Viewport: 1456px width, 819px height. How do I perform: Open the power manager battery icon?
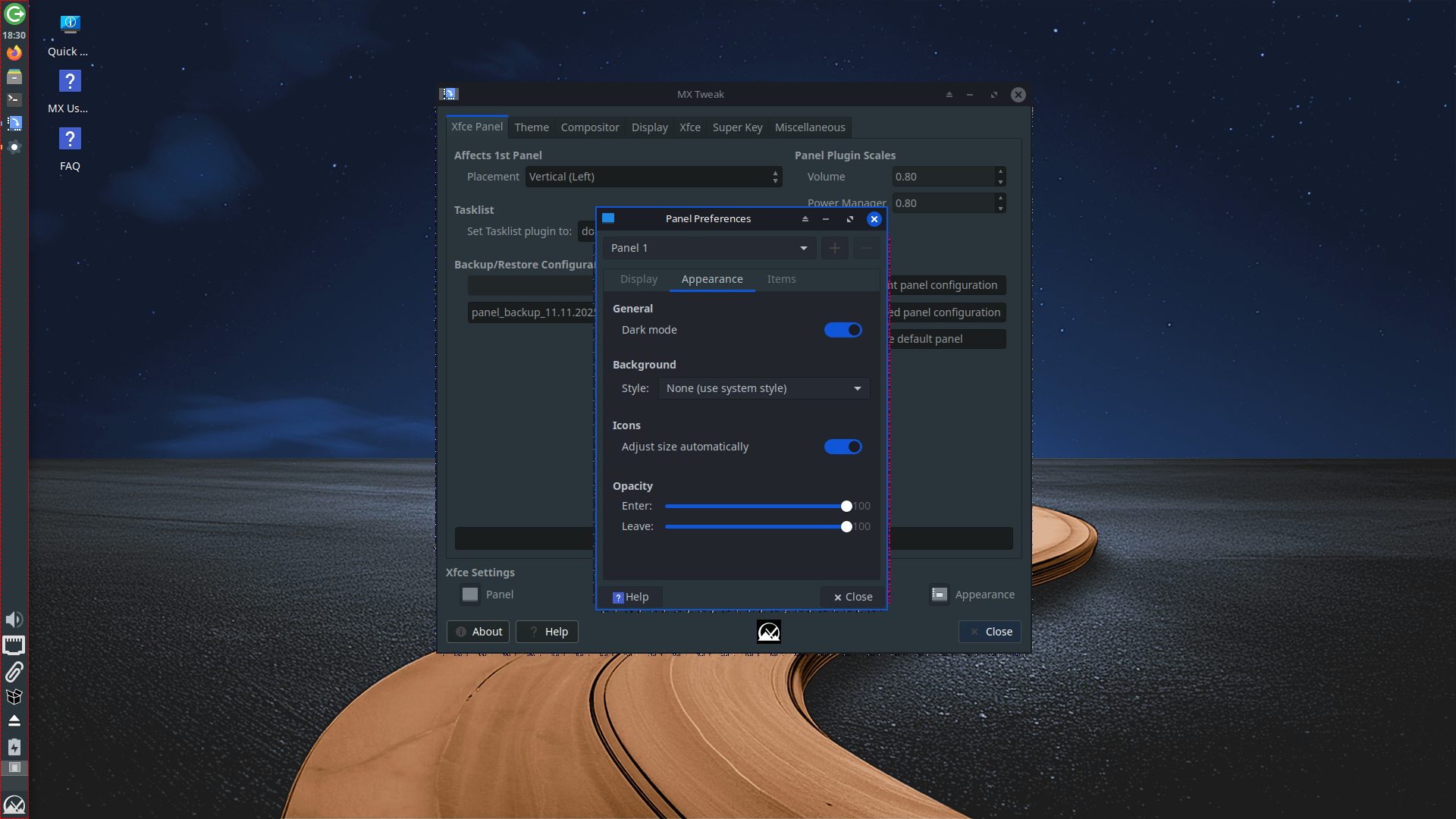point(14,747)
